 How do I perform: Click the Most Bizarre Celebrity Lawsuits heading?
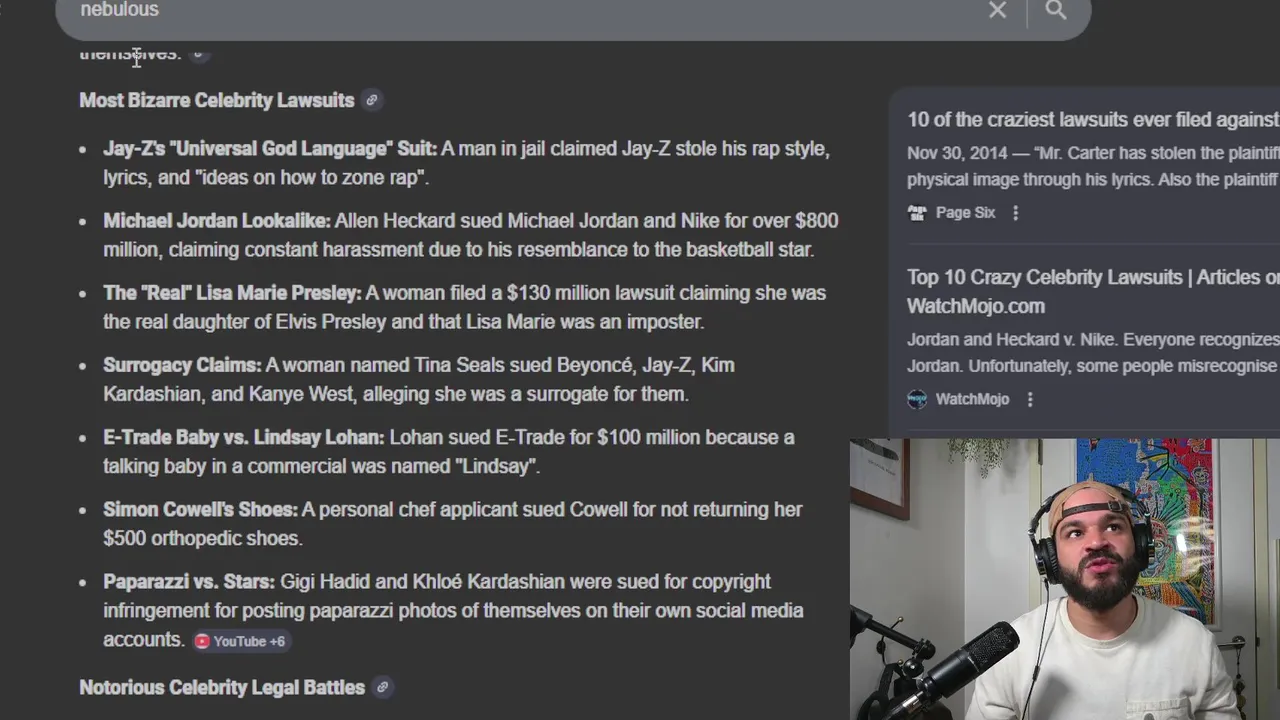tap(217, 100)
